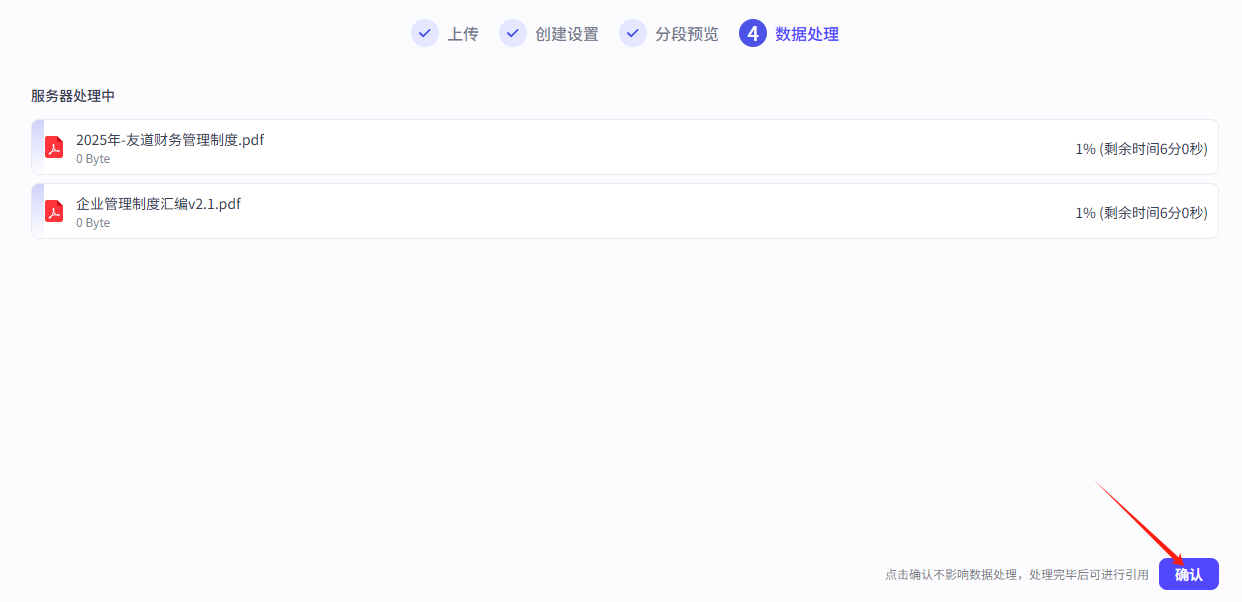1242x602 pixels.
Task: Click progress text for 2025年-友道财务管理制度.pdf
Action: 1141,149
